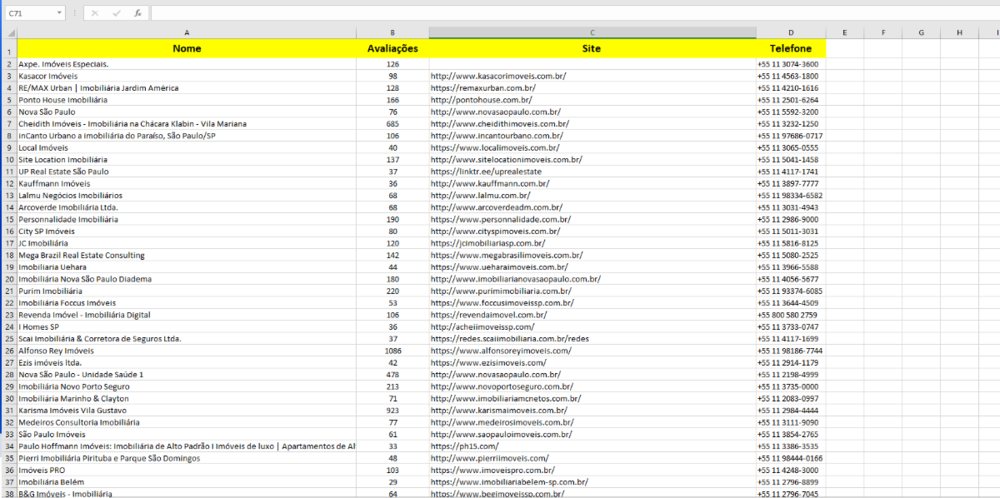Click the cancel entry X icon in formula bar

coord(95,13)
